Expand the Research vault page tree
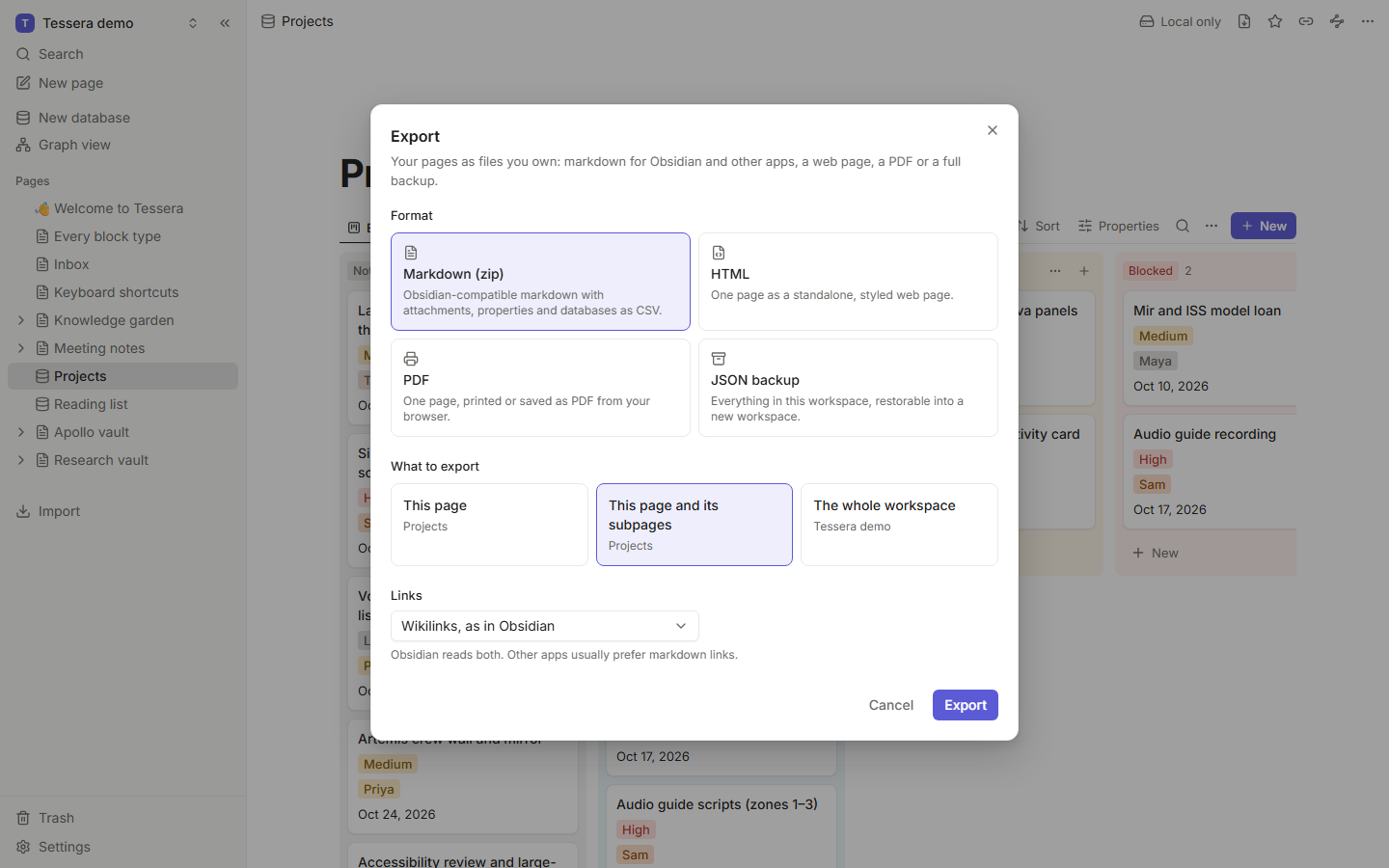The image size is (1389, 868). (21, 460)
